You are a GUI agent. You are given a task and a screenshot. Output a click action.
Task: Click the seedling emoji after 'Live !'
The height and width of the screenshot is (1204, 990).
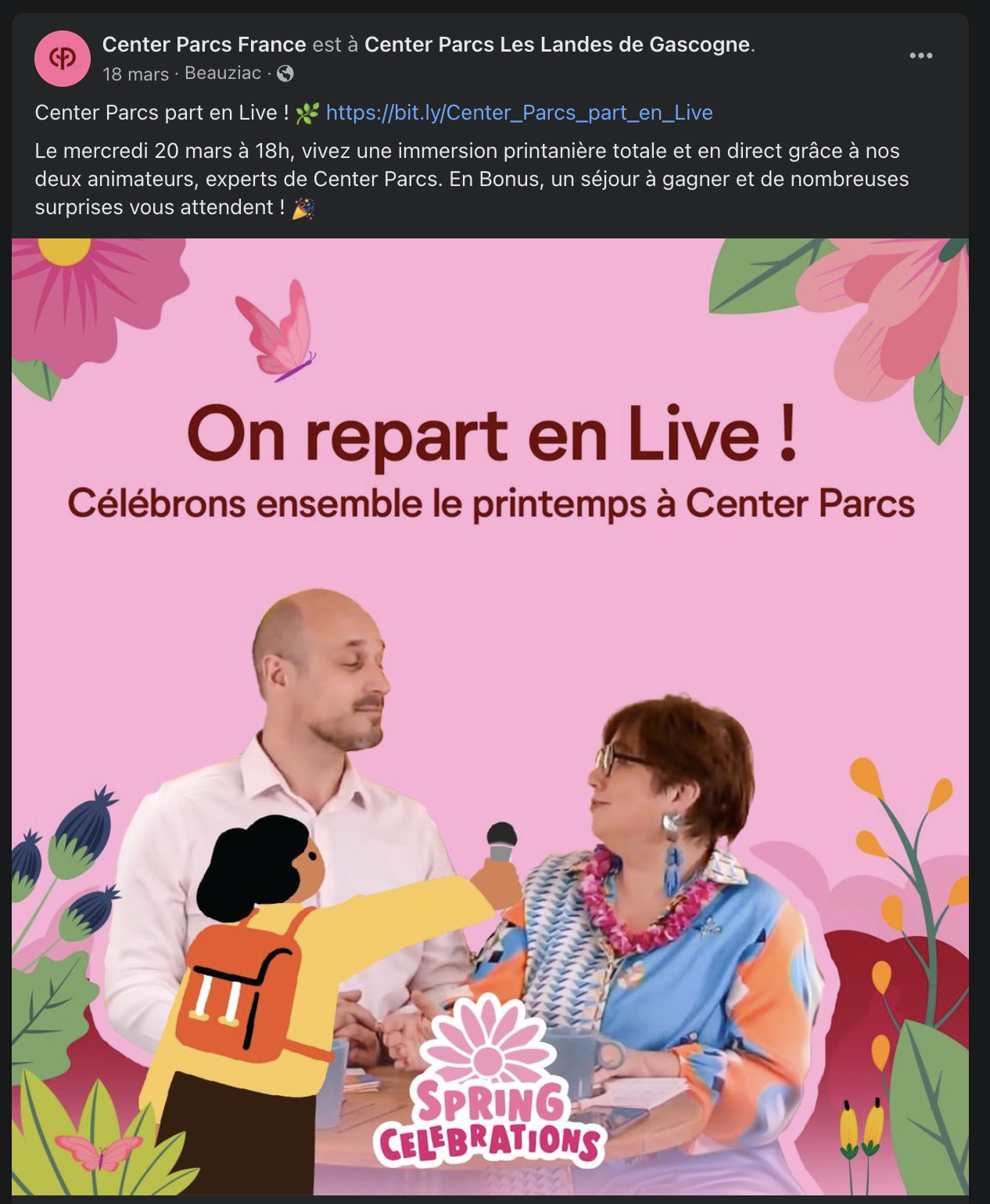point(307,113)
